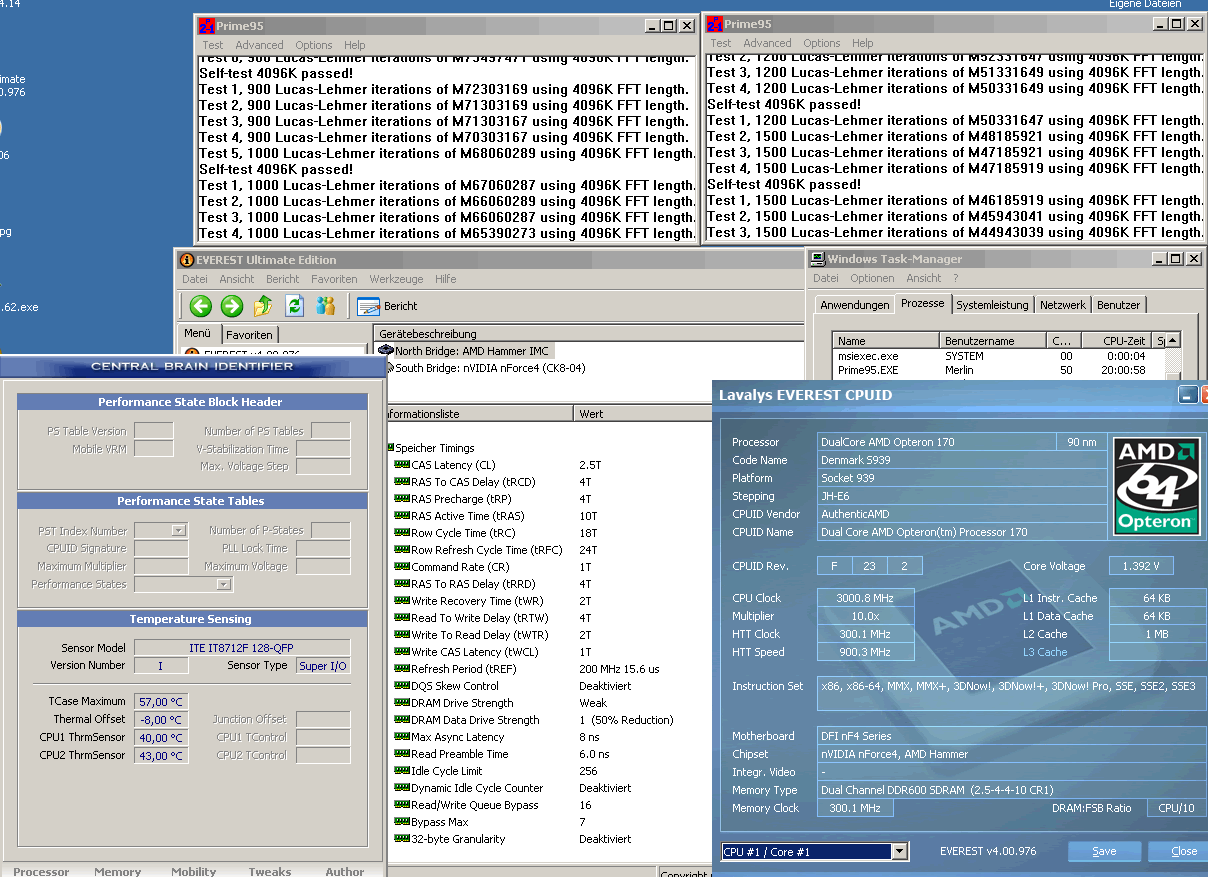Viewport: 1208px width, 877px height.
Task: Click the folder up icon in EVEREST
Action: click(x=263, y=305)
